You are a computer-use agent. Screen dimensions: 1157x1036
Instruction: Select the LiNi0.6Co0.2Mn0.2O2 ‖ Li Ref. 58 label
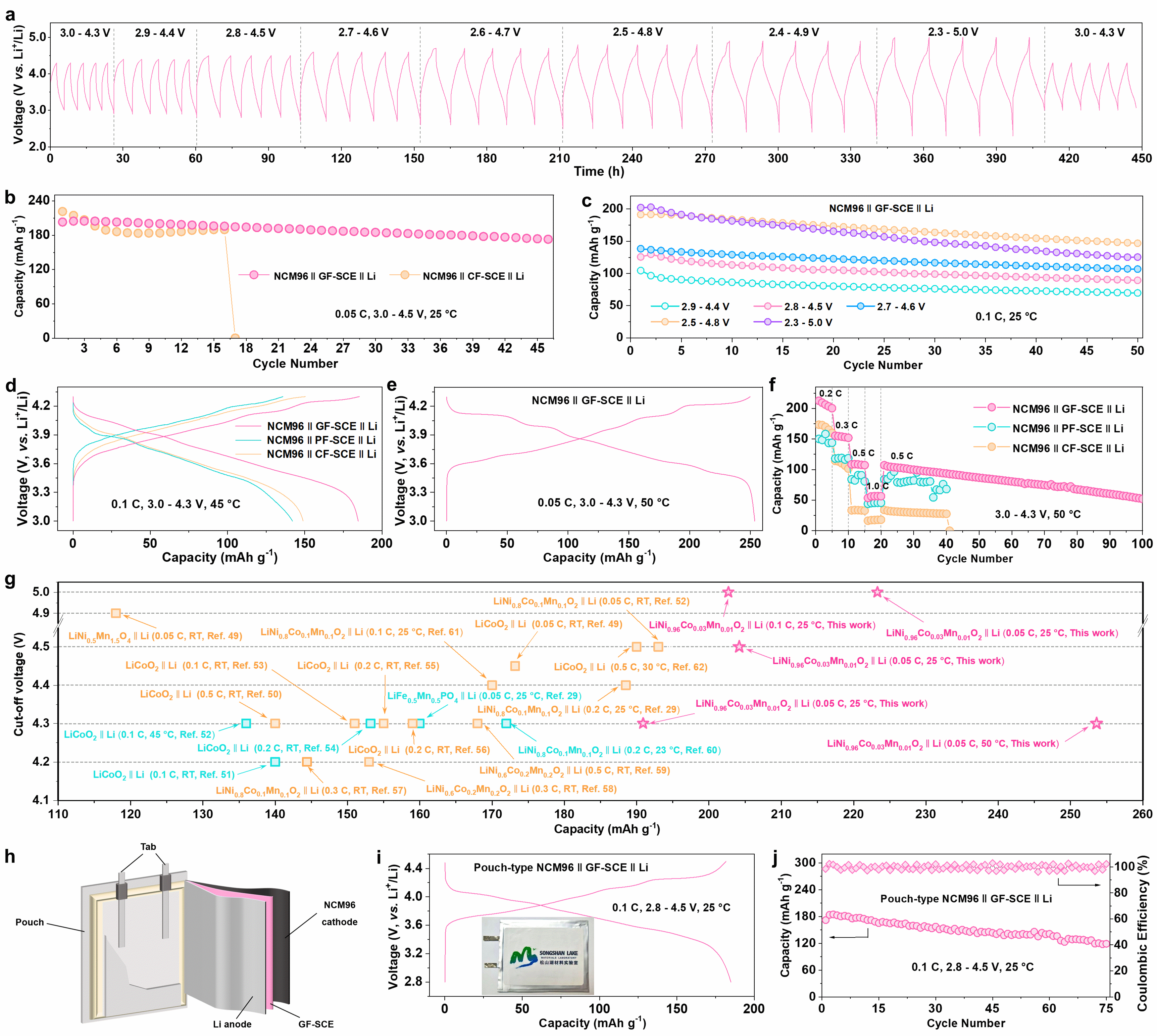[x=522, y=789]
